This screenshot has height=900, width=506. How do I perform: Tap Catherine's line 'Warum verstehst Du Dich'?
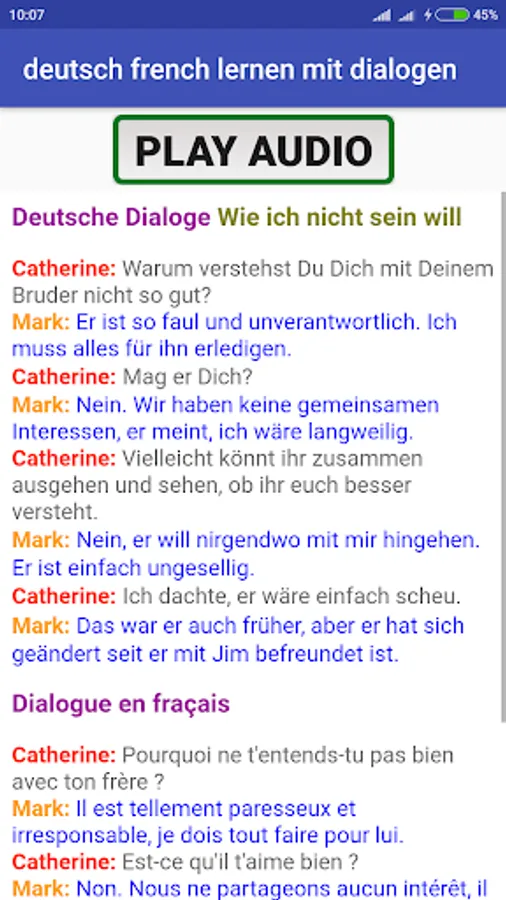tap(252, 282)
